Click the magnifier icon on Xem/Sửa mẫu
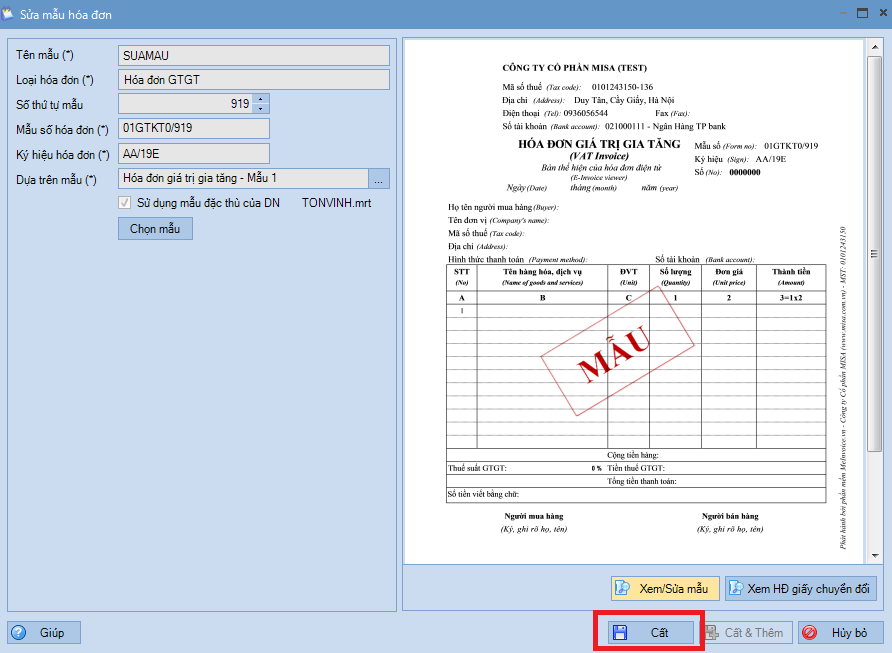 623,588
